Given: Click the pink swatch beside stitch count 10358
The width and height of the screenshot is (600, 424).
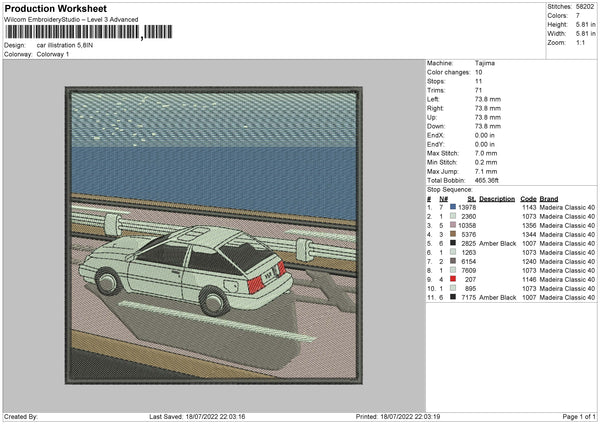Looking at the screenshot, I should coord(453,225).
